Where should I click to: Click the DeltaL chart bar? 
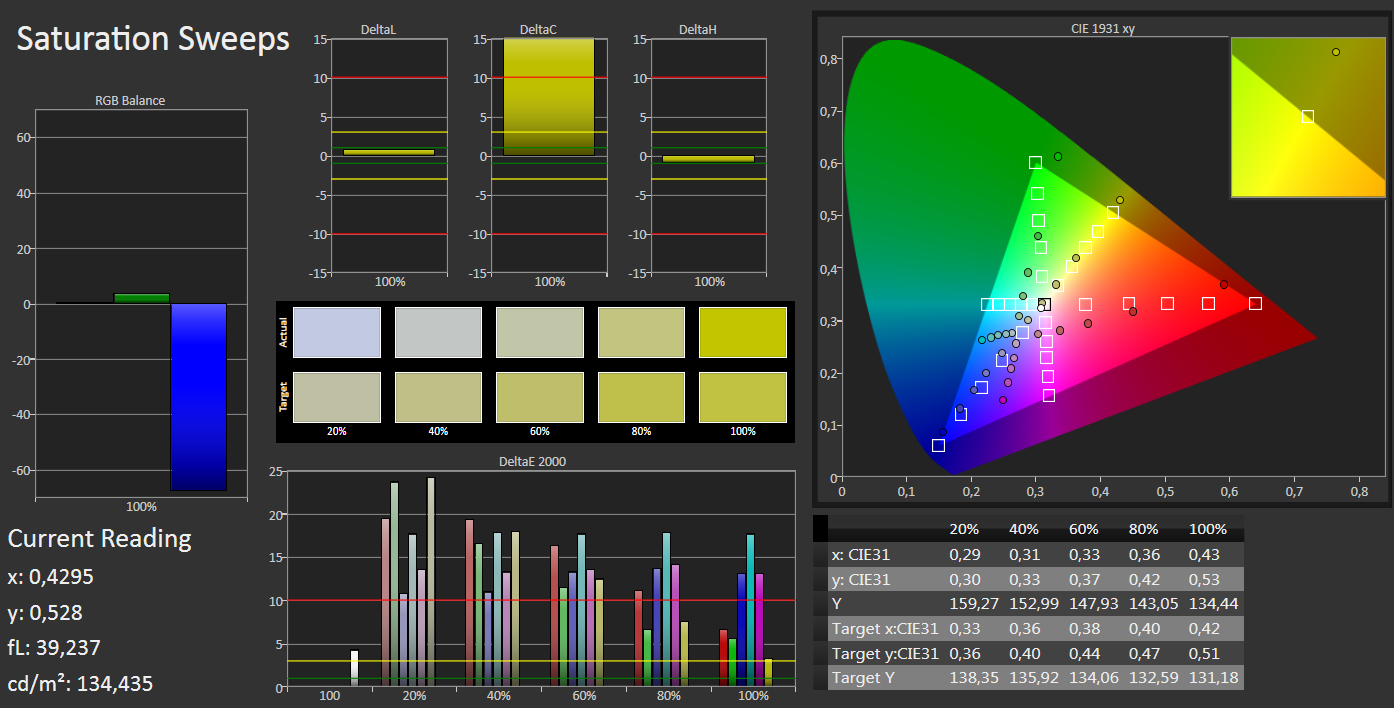pos(389,152)
